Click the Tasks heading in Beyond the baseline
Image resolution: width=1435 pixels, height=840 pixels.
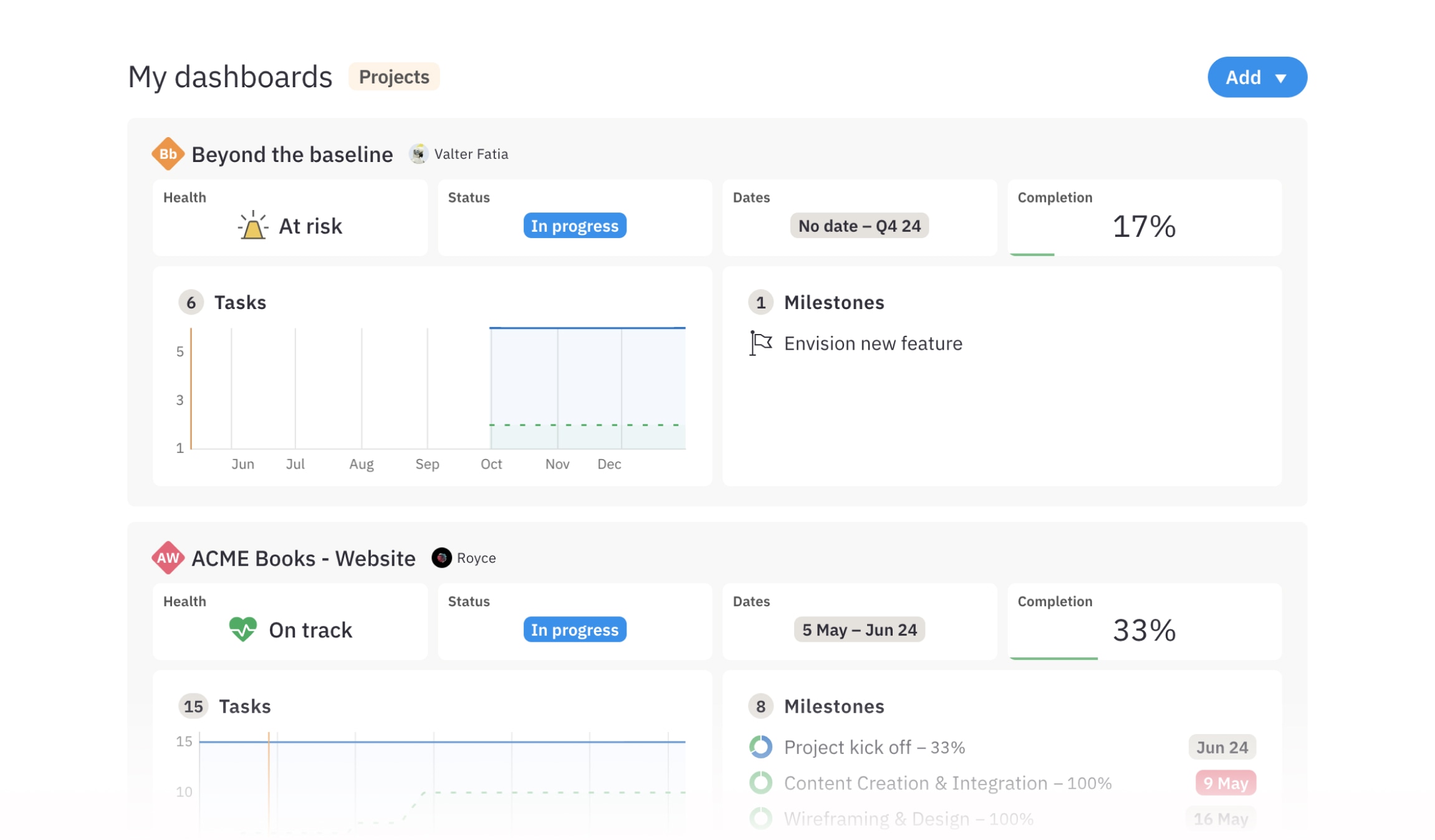(x=240, y=302)
